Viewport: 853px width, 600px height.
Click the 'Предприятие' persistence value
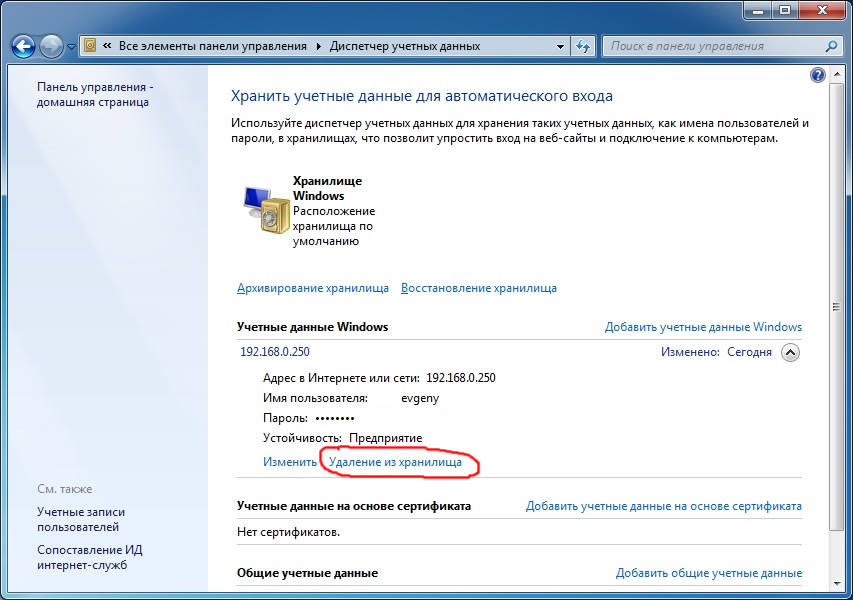pyautogui.click(x=386, y=438)
